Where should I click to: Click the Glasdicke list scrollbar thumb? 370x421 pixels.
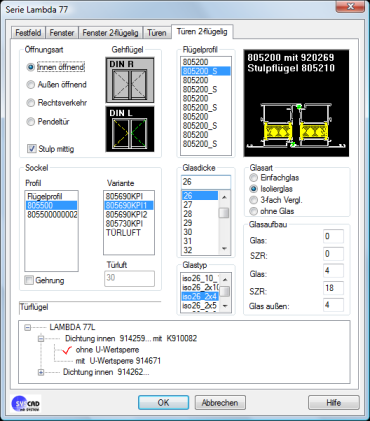(224, 213)
